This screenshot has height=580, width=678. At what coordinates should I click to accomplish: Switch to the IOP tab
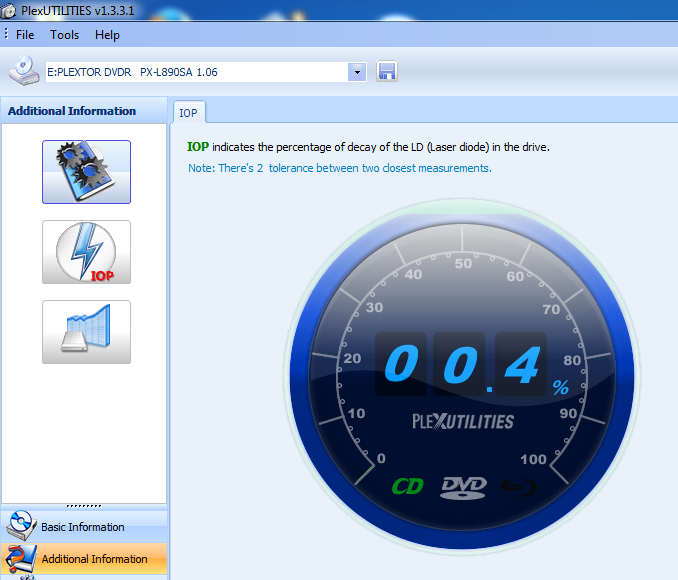[x=189, y=113]
